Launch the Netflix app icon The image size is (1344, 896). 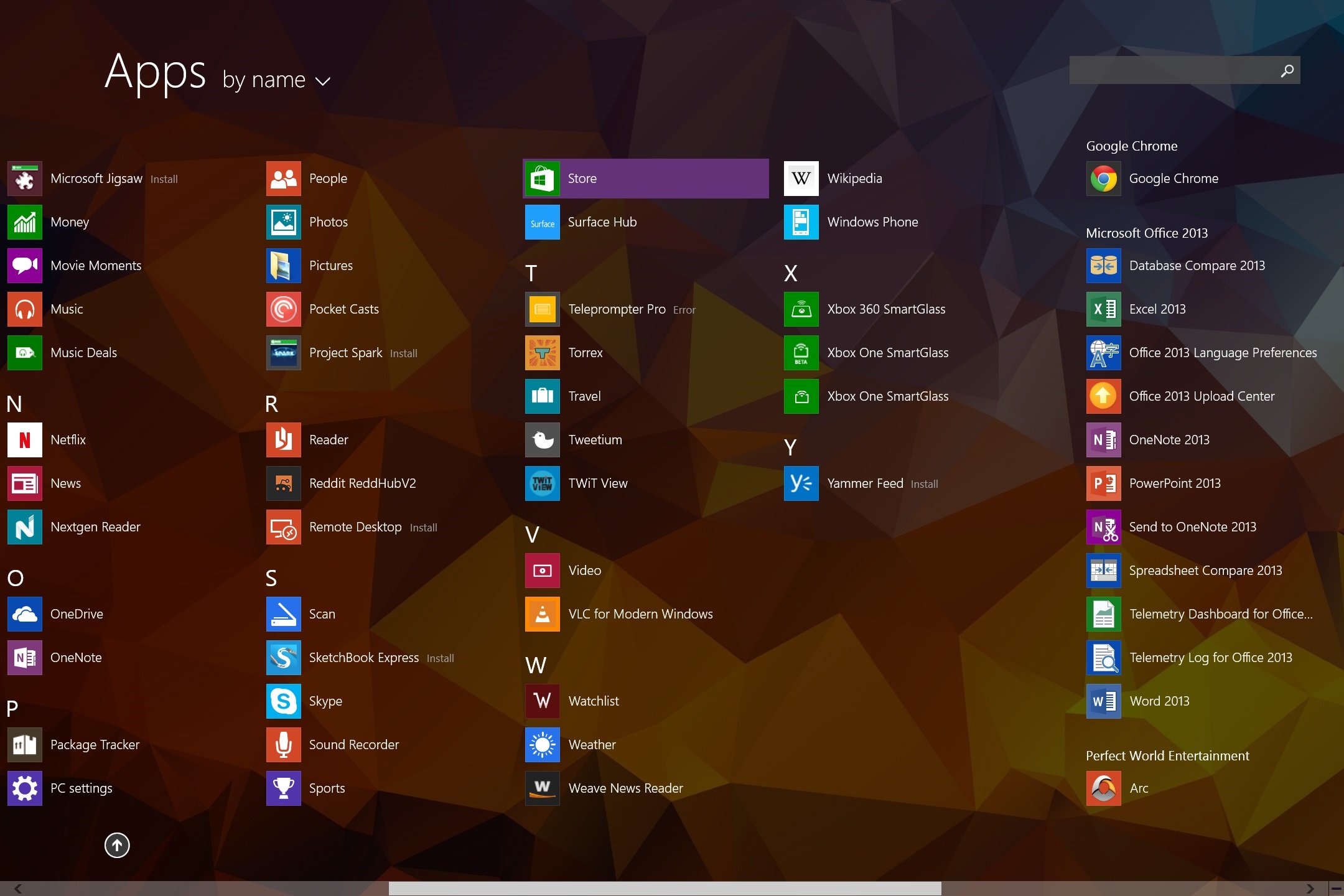tap(25, 440)
